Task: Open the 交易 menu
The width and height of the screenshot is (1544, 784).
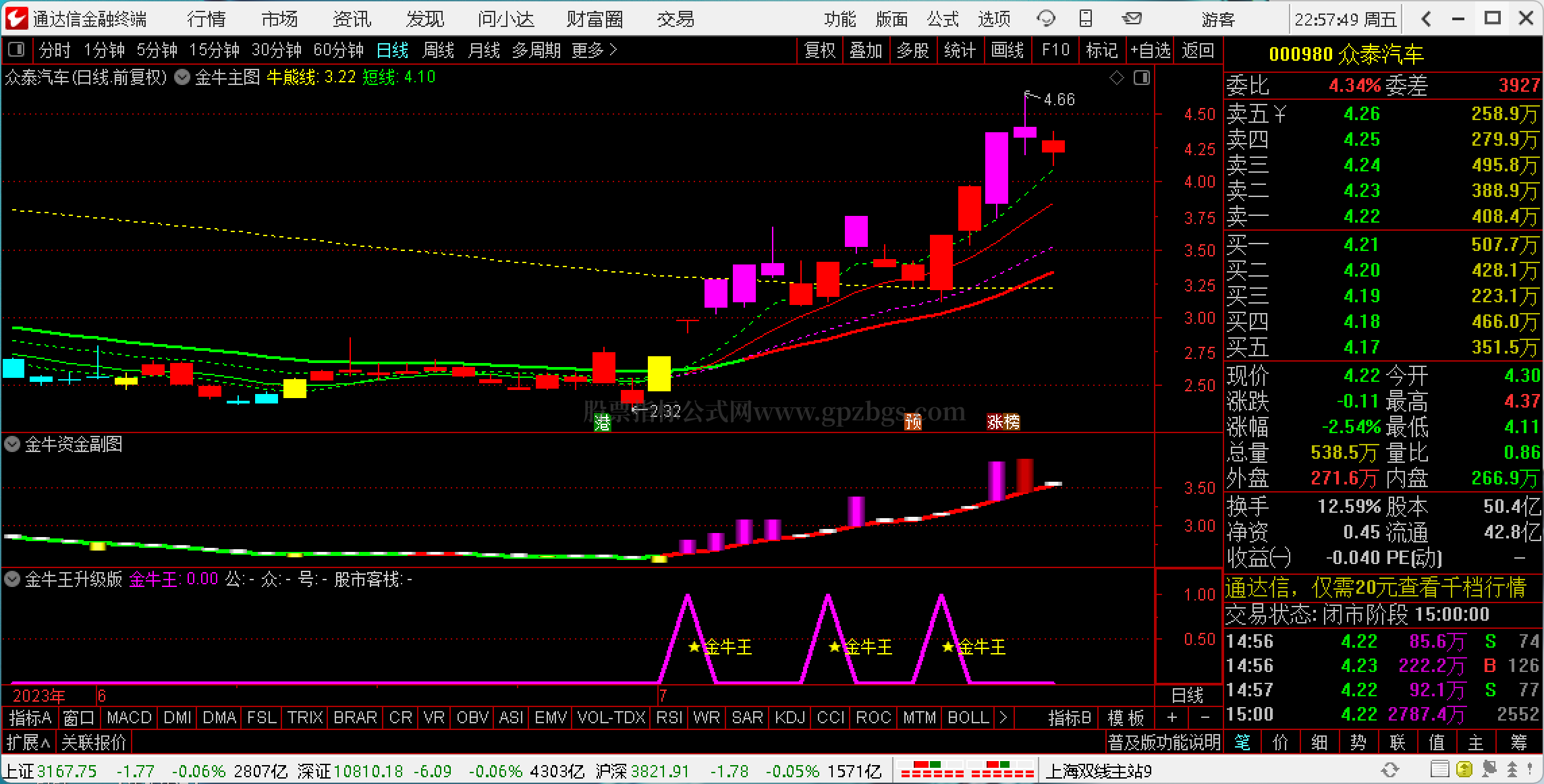Action: point(675,19)
